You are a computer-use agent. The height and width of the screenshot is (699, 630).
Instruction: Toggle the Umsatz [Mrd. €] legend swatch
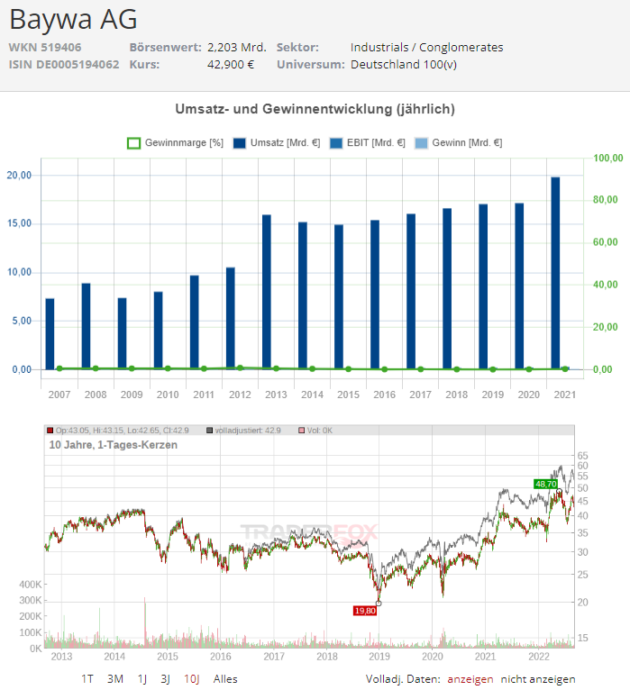pyautogui.click(x=239, y=143)
